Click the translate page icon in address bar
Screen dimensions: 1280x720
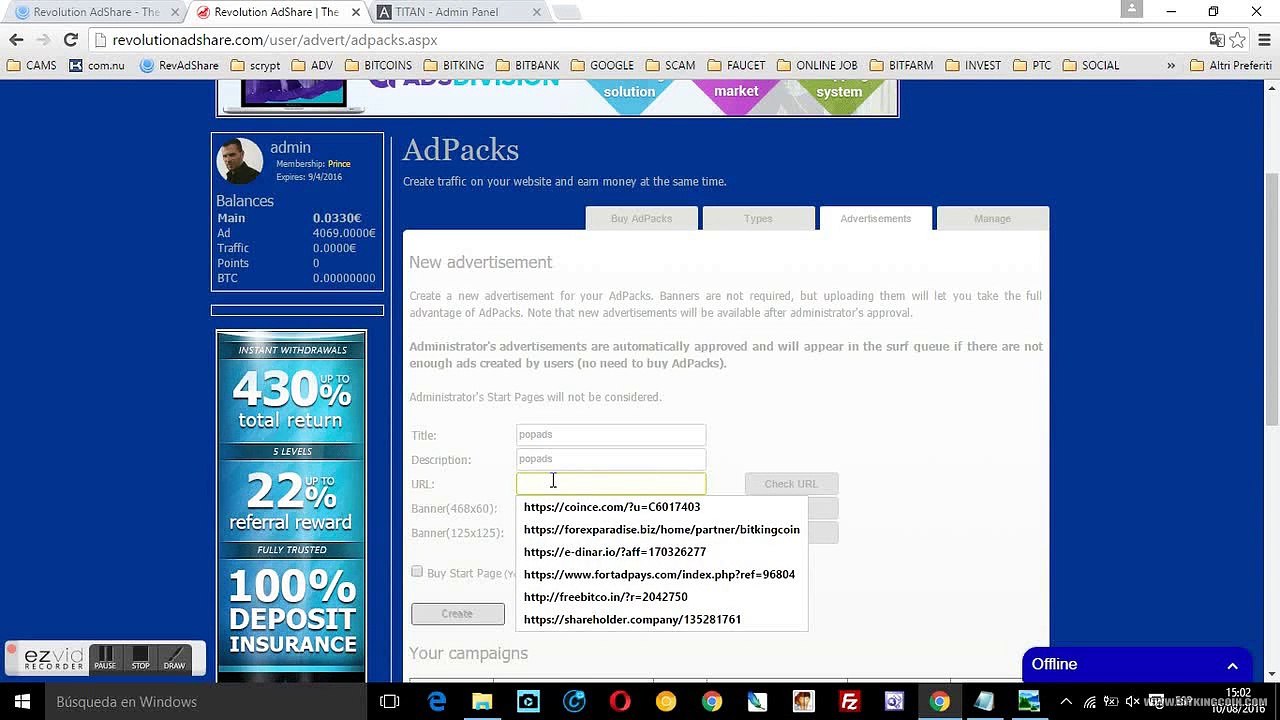coord(1216,40)
